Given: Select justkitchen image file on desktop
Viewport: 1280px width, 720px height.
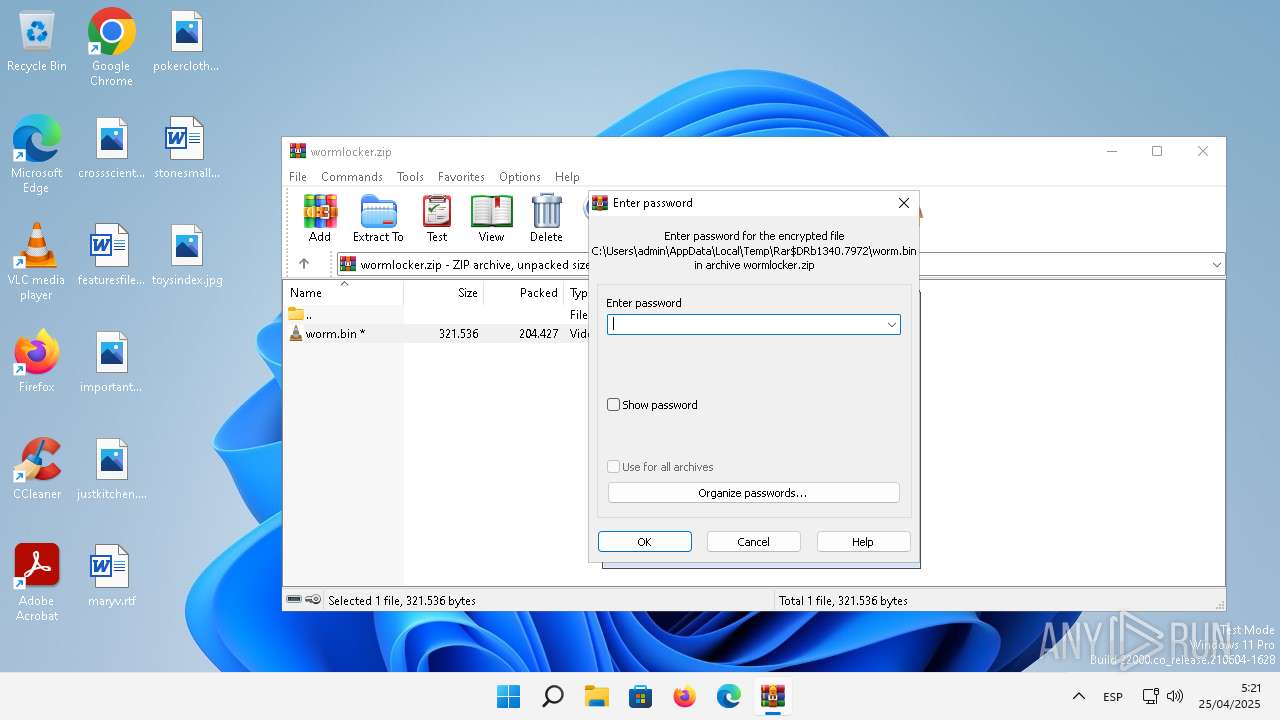Looking at the screenshot, I should point(111,469).
